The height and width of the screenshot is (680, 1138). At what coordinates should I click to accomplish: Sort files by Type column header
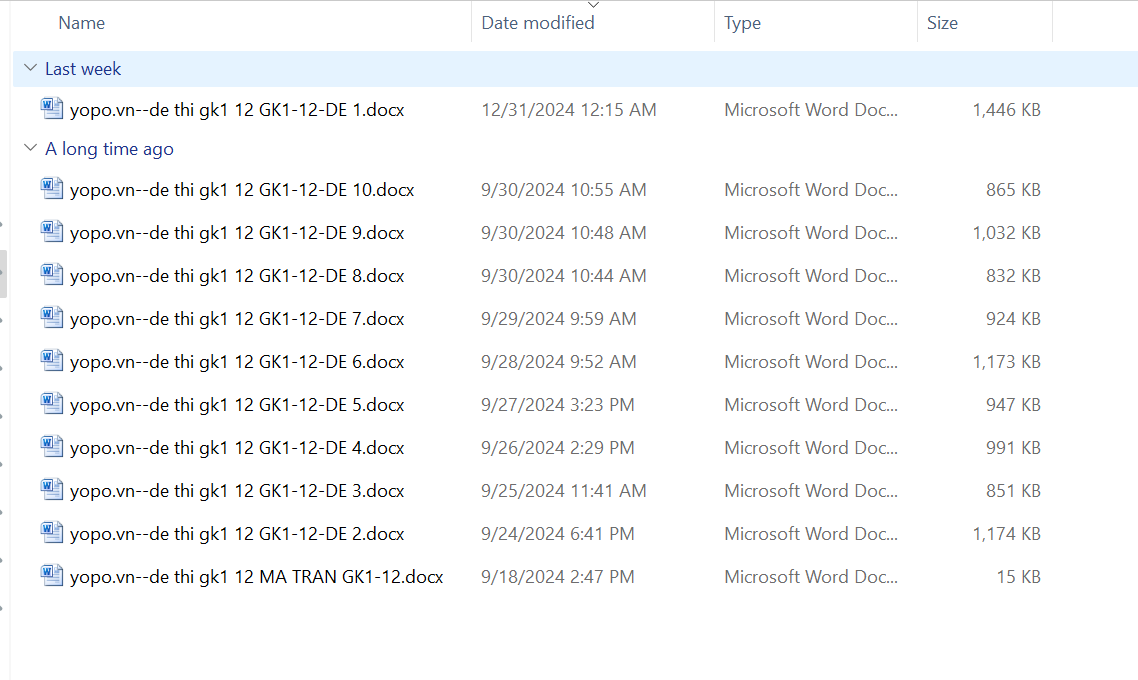click(742, 23)
